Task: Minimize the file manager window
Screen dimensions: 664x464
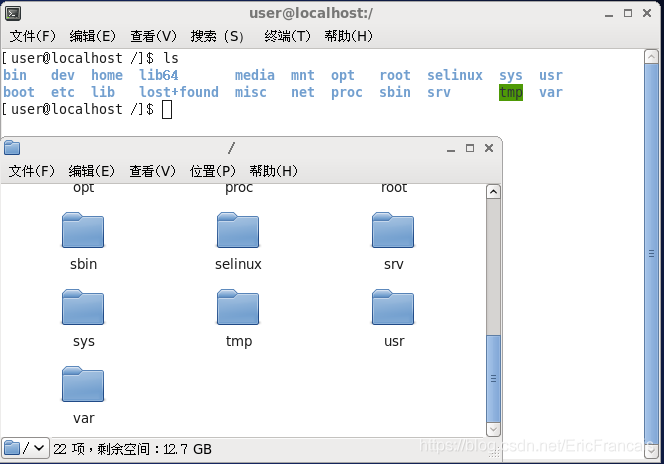Action: (x=451, y=149)
